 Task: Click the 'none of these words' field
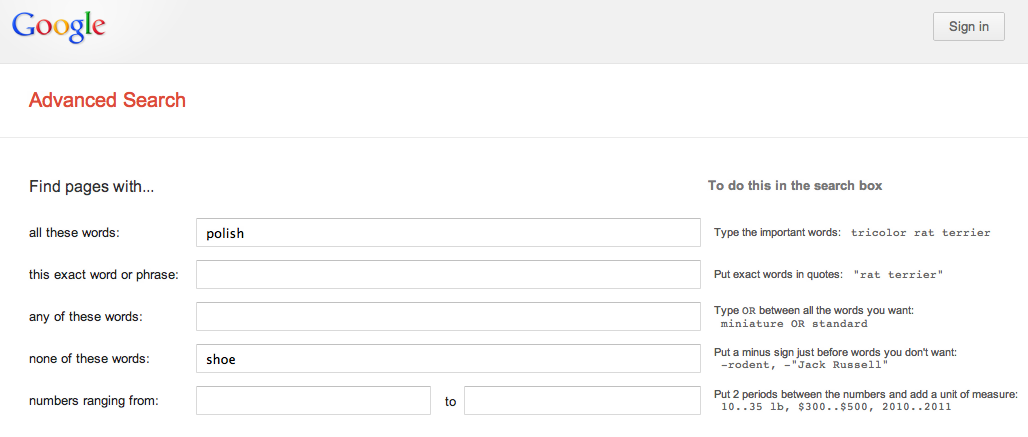448,359
